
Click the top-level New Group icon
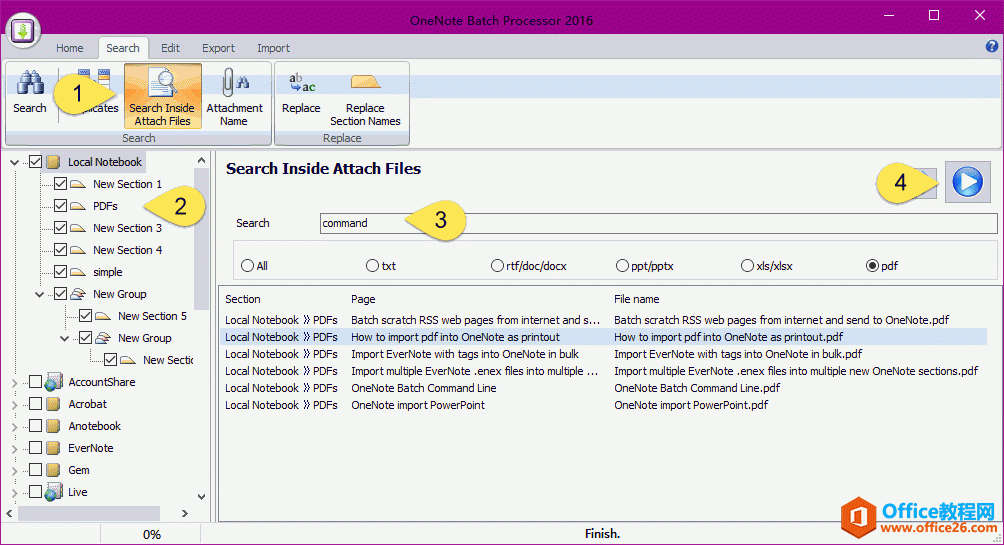[x=78, y=294]
